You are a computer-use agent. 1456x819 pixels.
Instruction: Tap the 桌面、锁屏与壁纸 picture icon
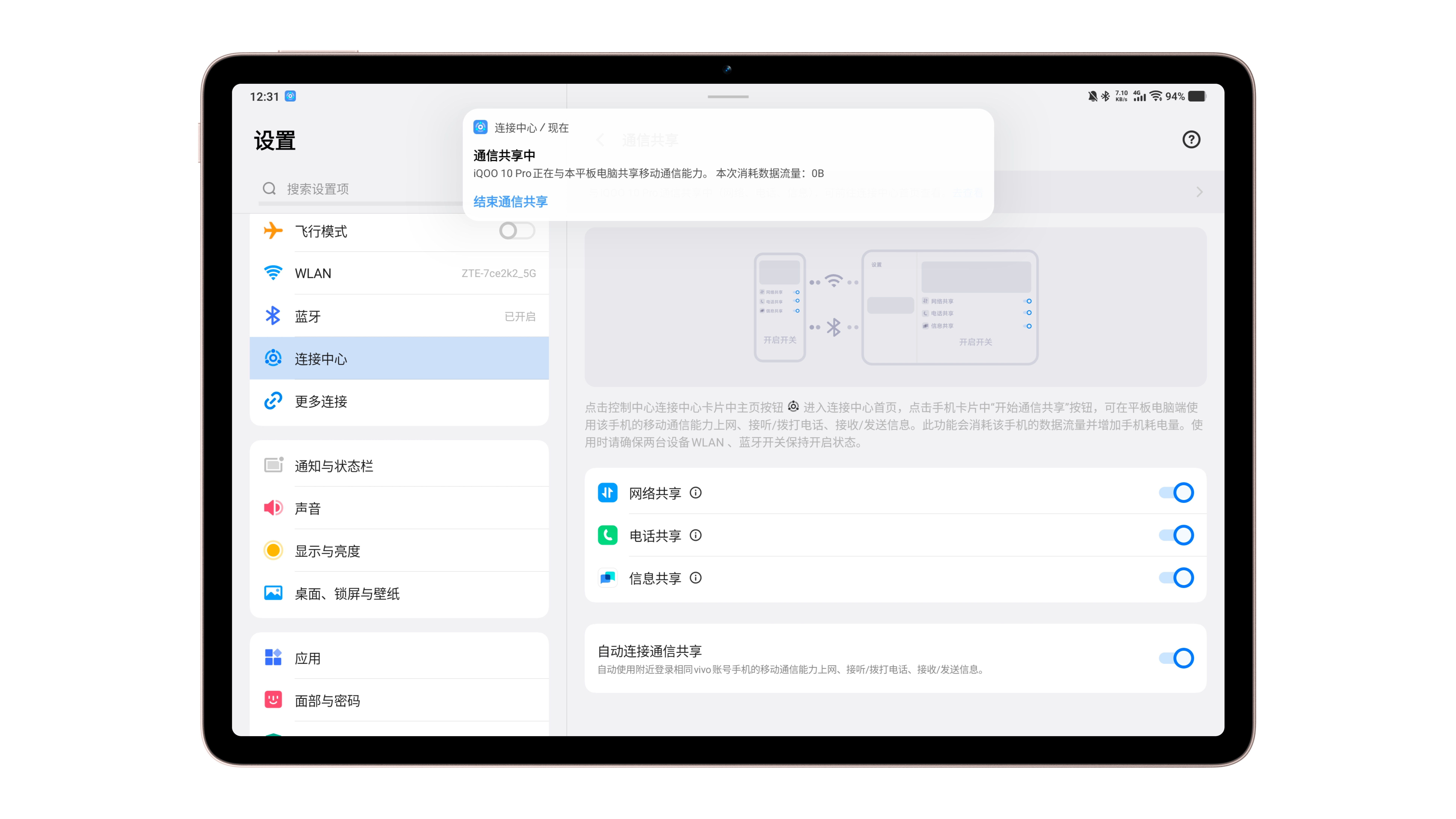point(273,593)
